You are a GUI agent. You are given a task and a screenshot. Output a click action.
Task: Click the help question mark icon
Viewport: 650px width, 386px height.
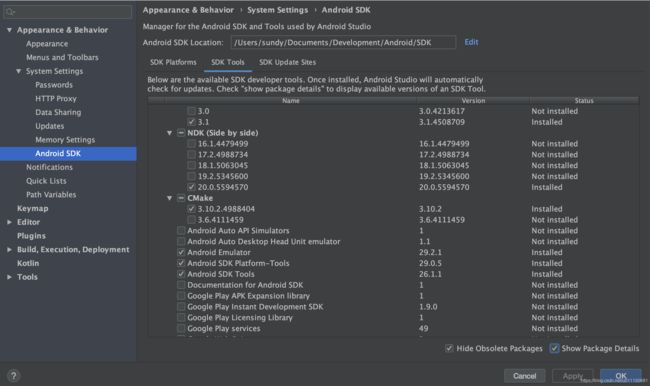(x=13, y=376)
